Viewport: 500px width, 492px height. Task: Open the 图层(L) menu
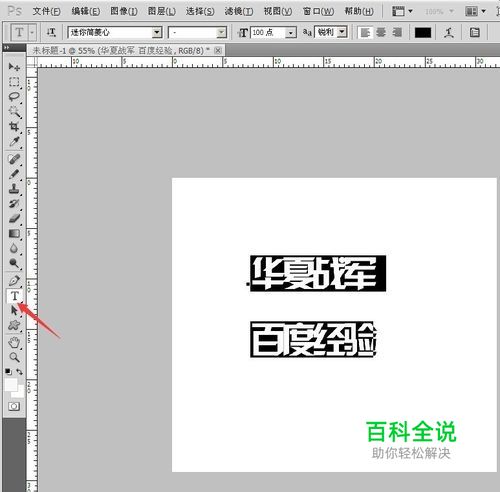pyautogui.click(x=162, y=11)
